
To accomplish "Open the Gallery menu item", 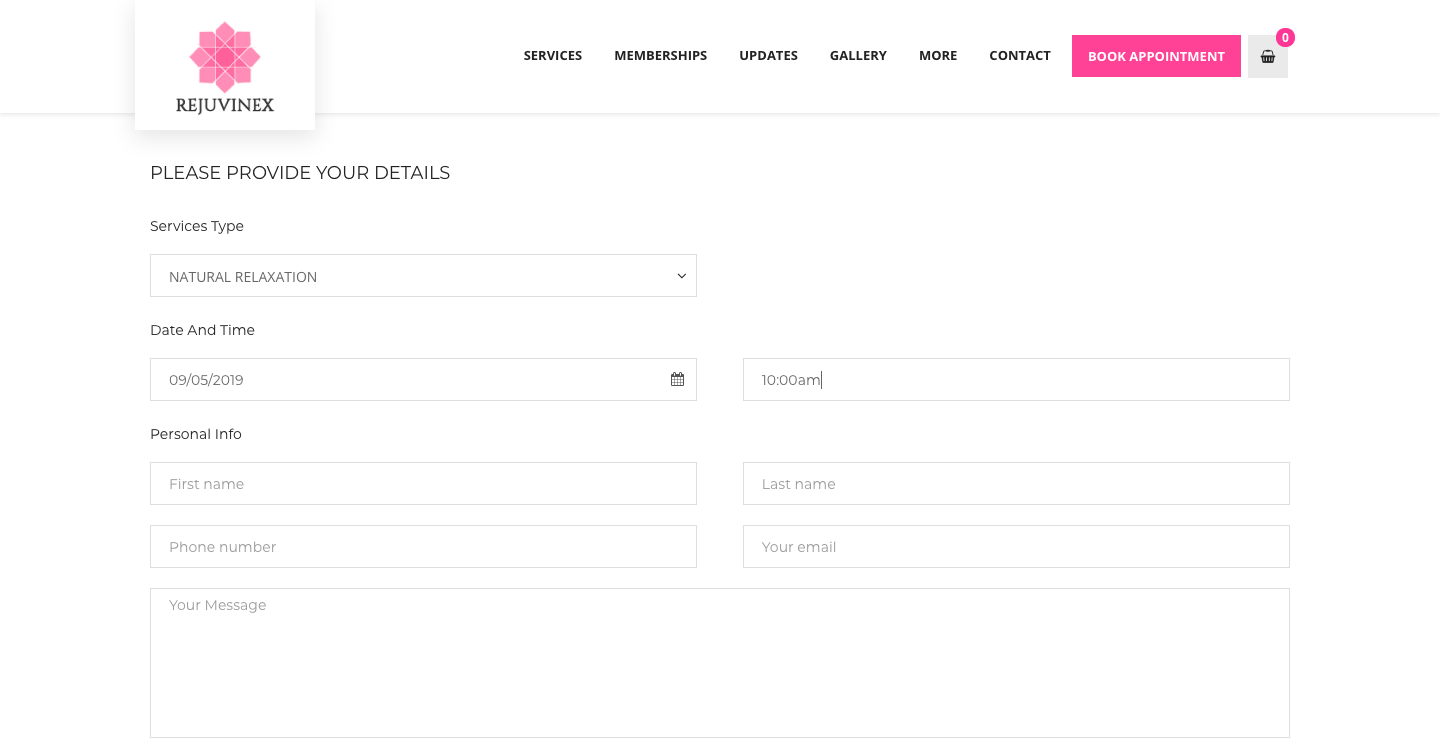I will point(858,56).
